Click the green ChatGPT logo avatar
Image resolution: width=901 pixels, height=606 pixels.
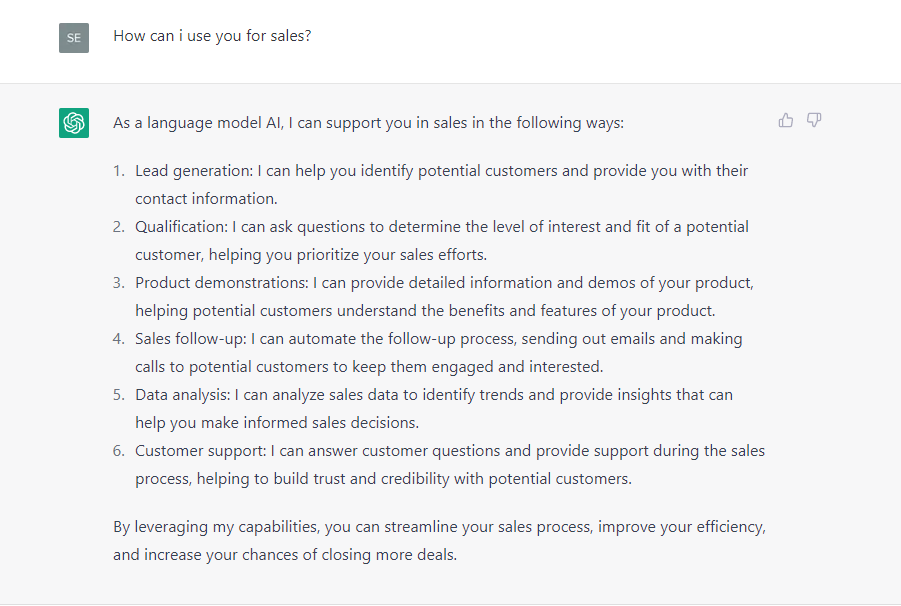[x=74, y=123]
